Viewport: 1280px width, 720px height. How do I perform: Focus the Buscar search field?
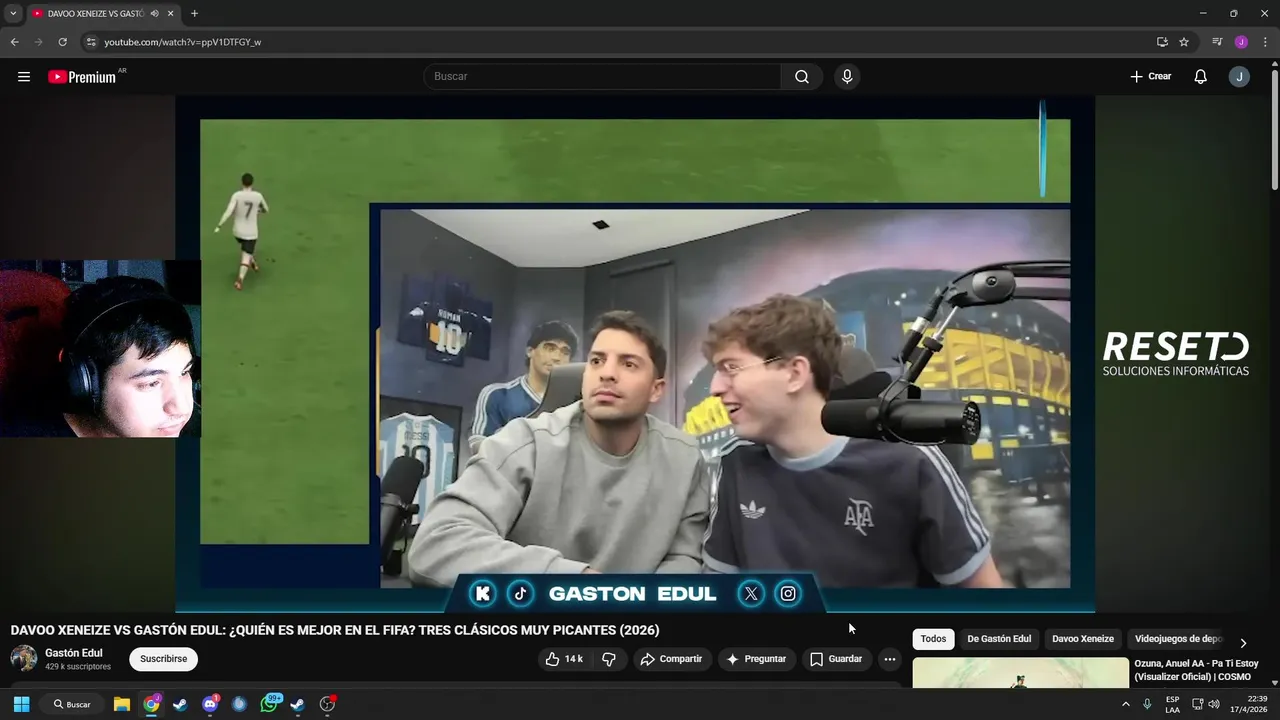[602, 77]
